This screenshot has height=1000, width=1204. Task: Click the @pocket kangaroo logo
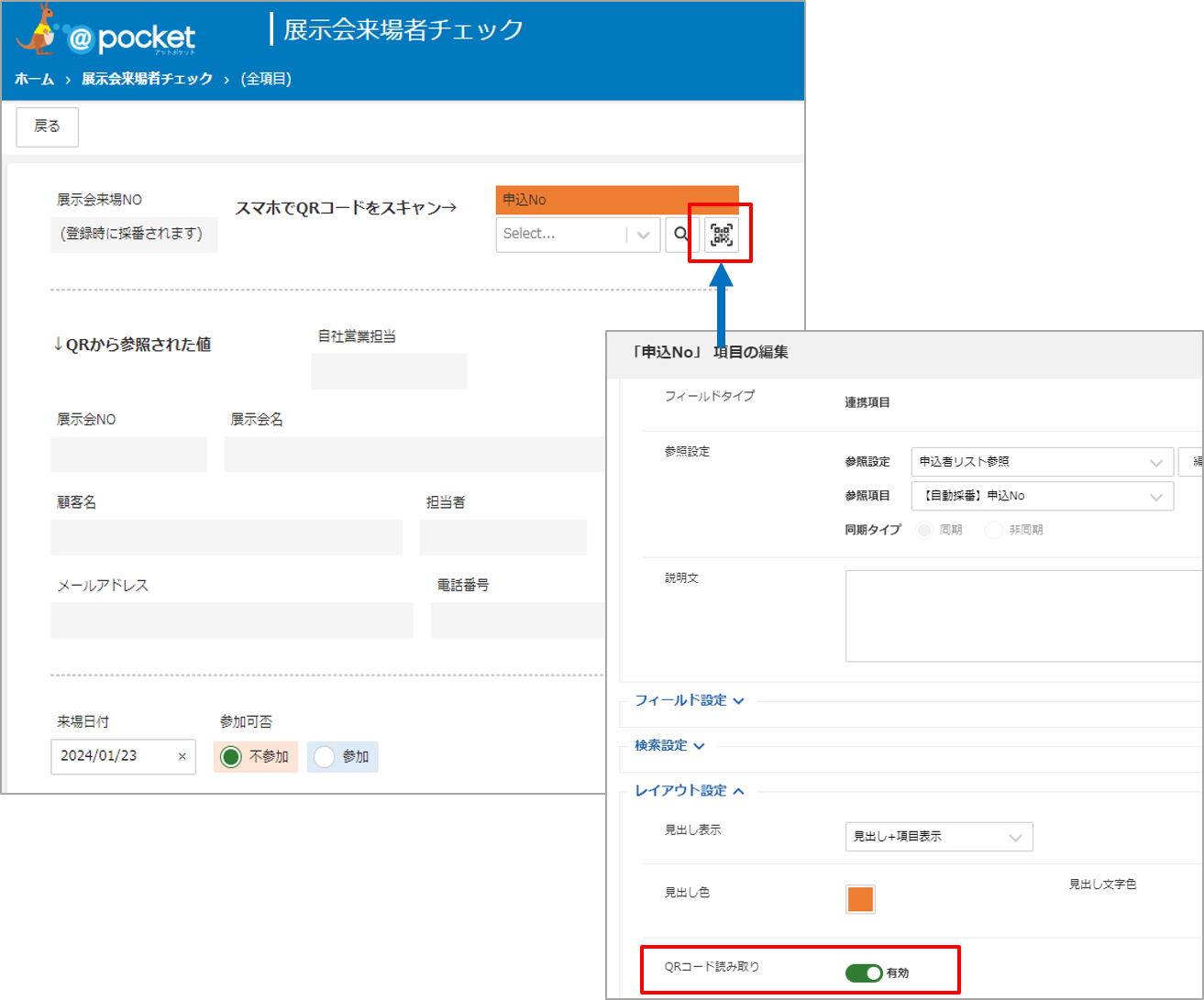105,30
